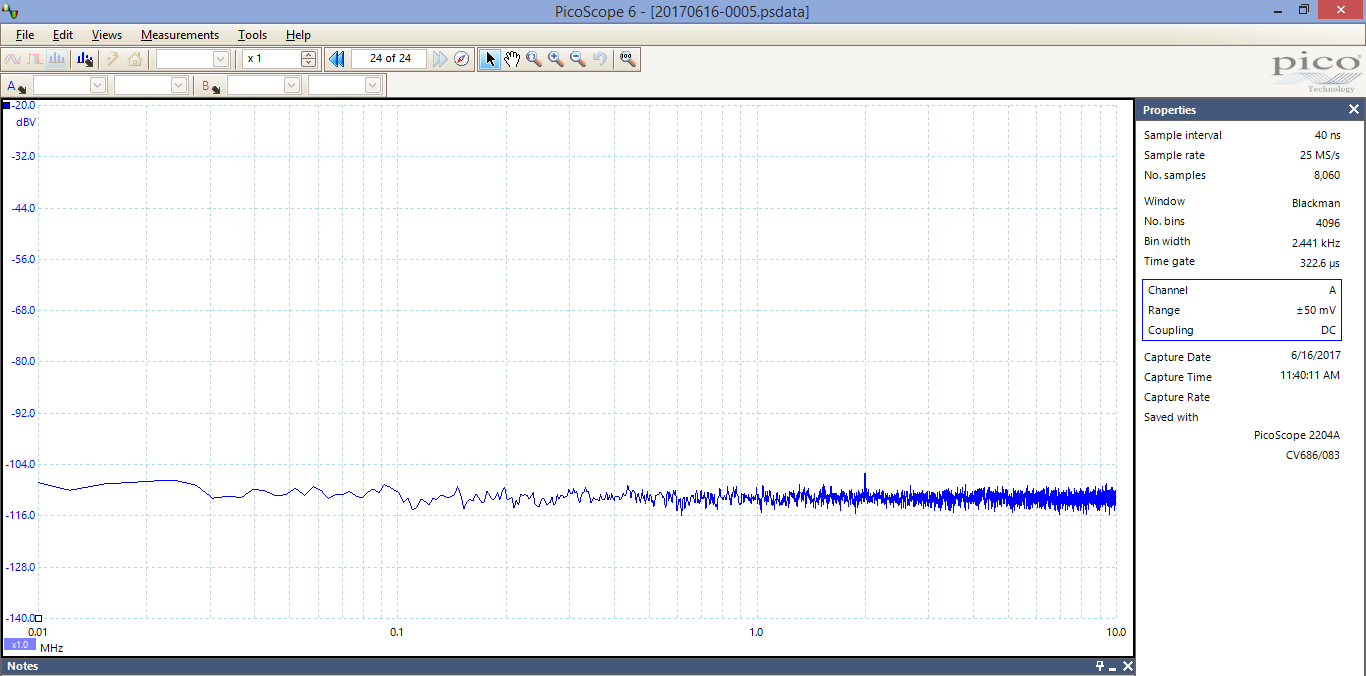Click the CV686/083 serial text
The image size is (1366, 676).
[1313, 455]
